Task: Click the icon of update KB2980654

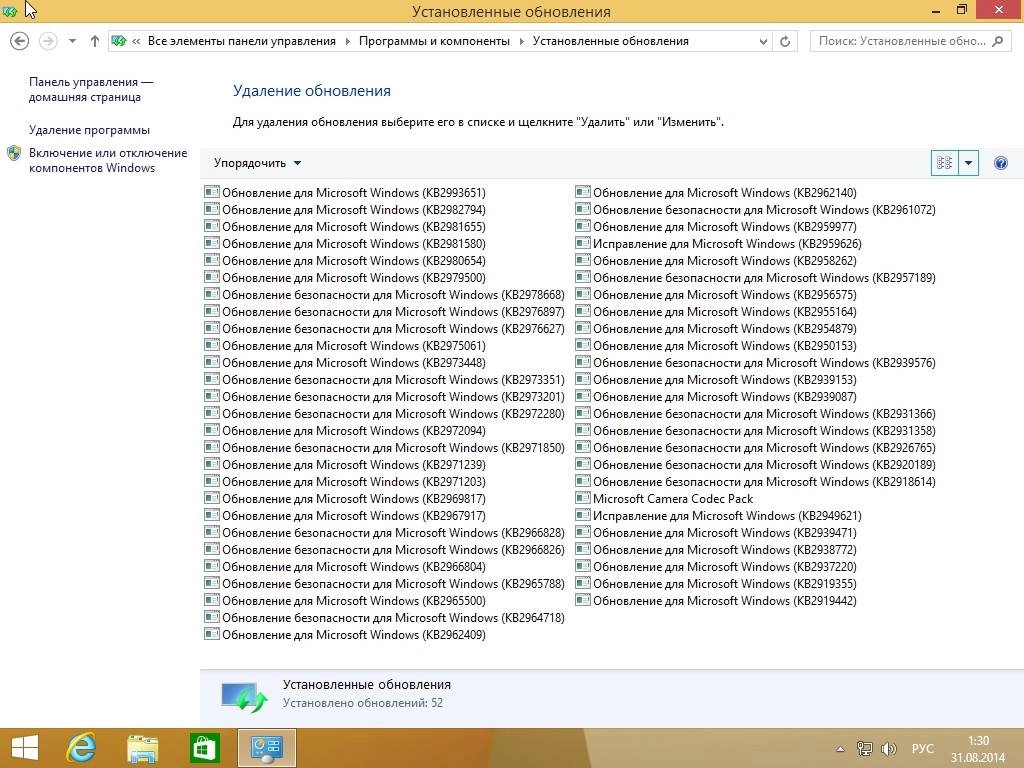Action: (212, 260)
